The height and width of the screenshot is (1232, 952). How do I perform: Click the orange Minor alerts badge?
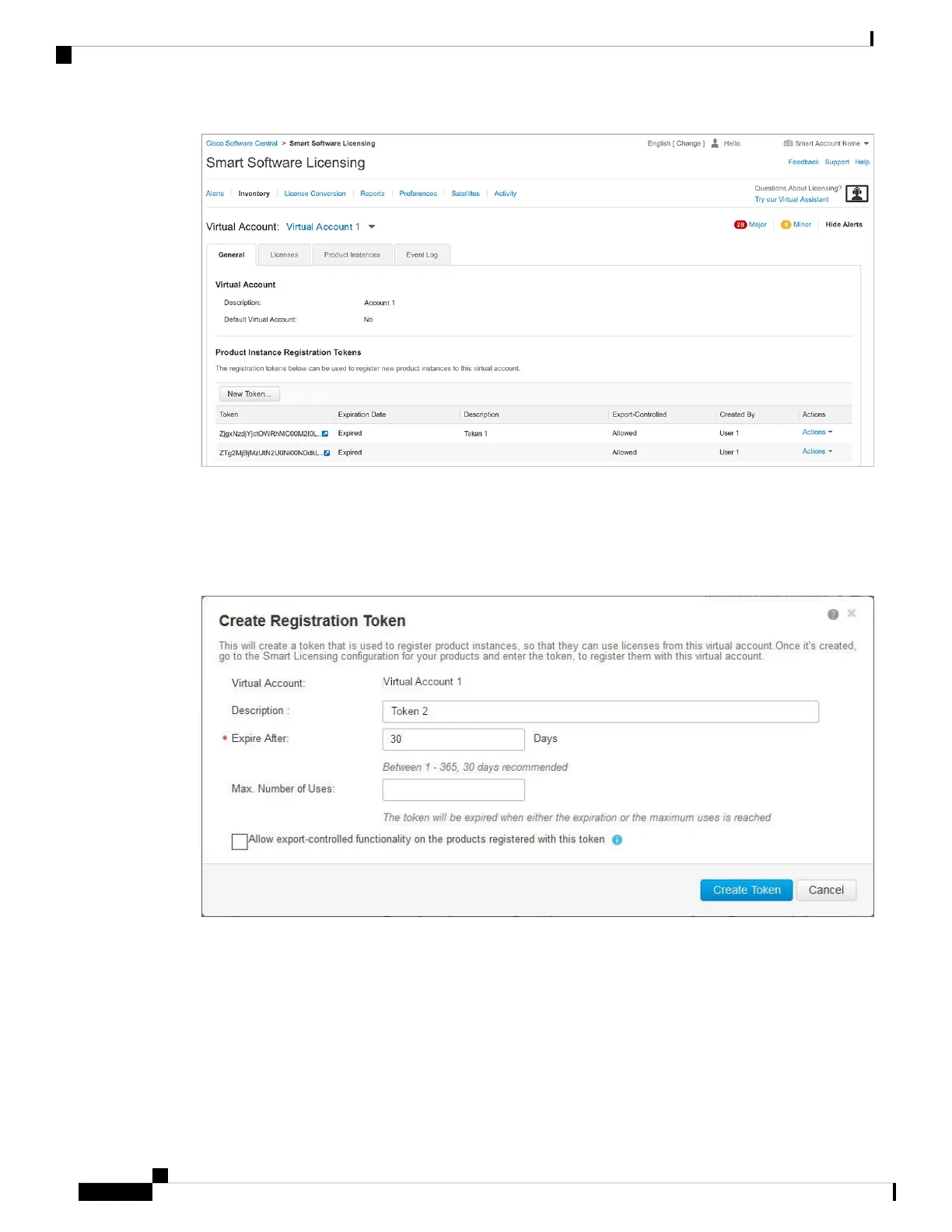[x=786, y=225]
